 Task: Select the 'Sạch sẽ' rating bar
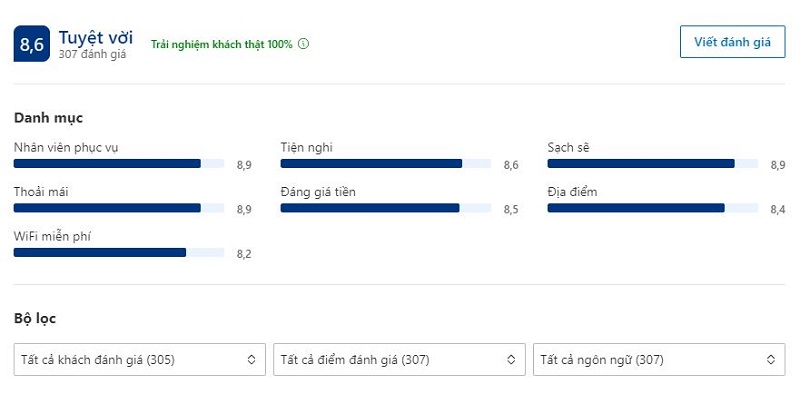coord(653,164)
